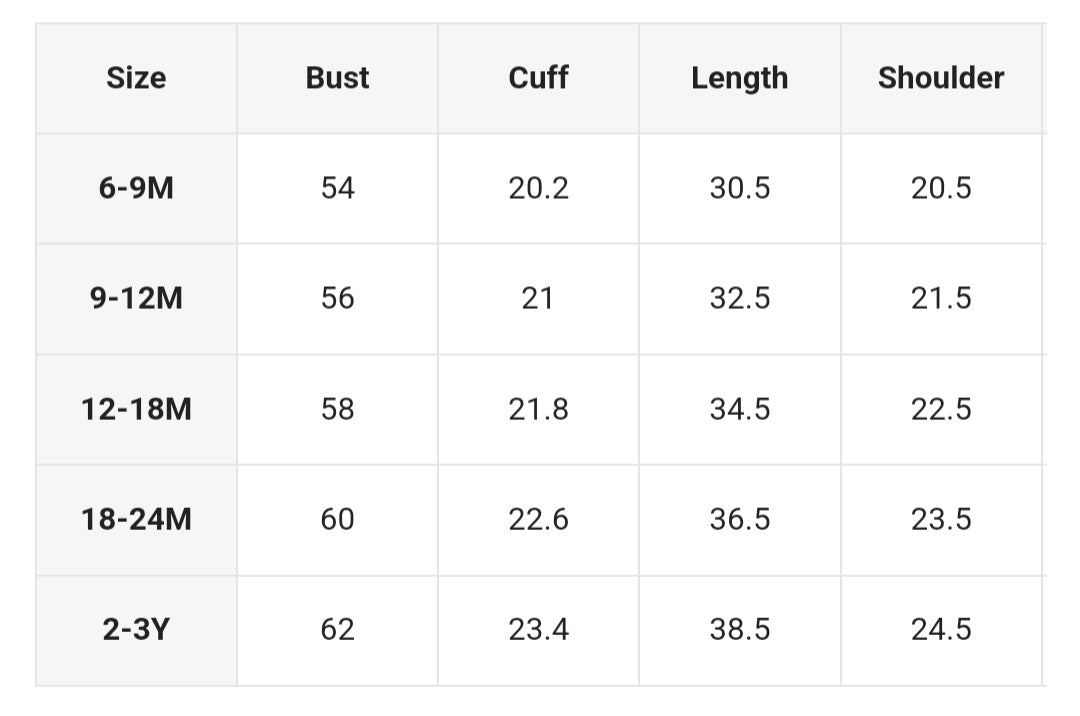Click the Cuff column header
1080x716 pixels.
tap(538, 78)
